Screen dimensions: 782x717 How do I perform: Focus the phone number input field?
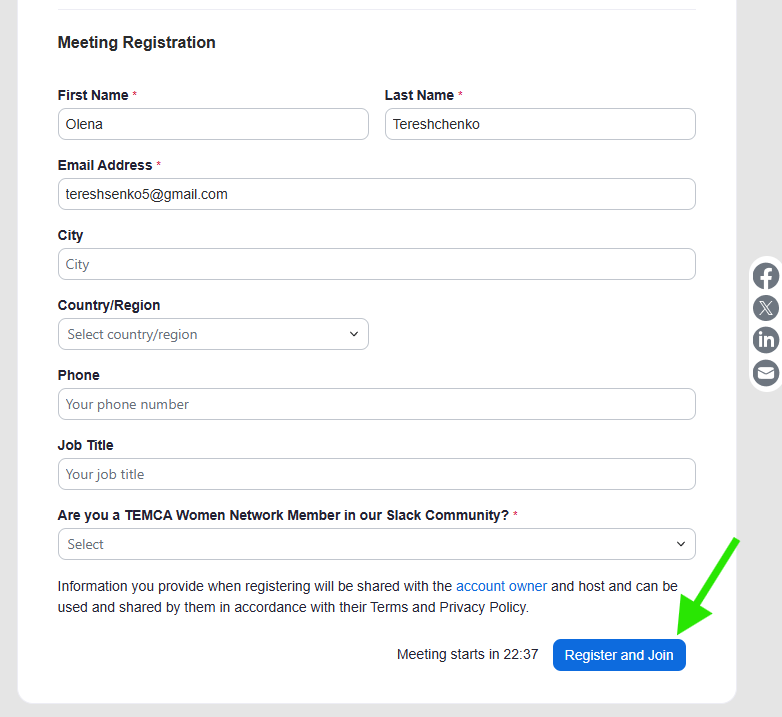click(377, 404)
